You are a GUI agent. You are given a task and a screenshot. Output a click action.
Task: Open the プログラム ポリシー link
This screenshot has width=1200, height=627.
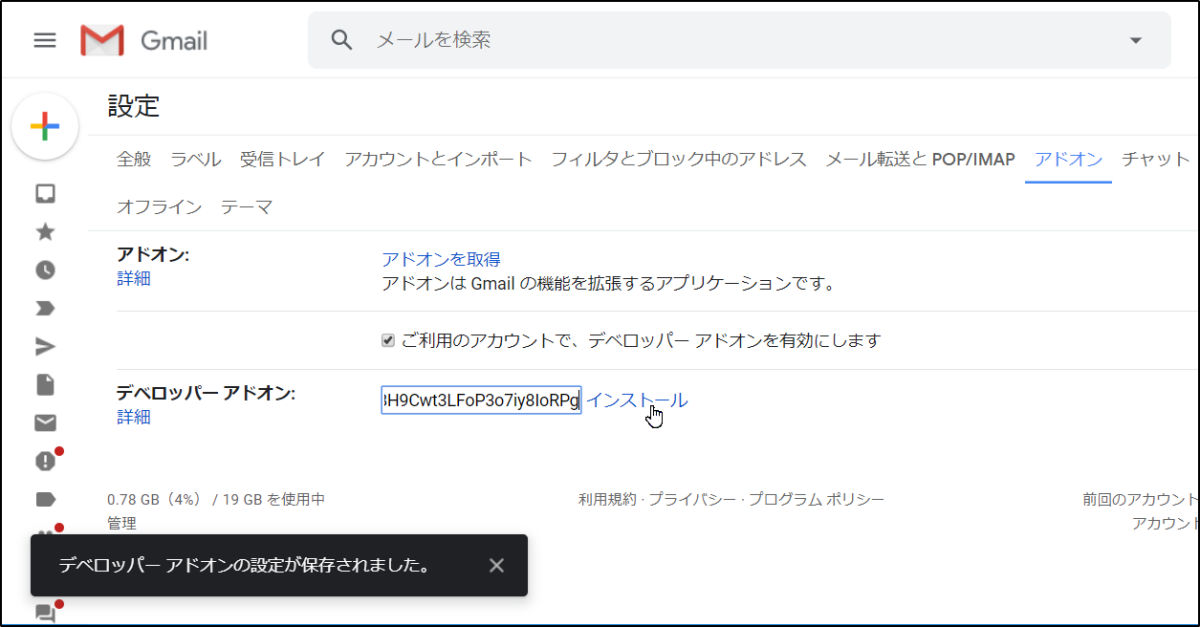pos(817,499)
